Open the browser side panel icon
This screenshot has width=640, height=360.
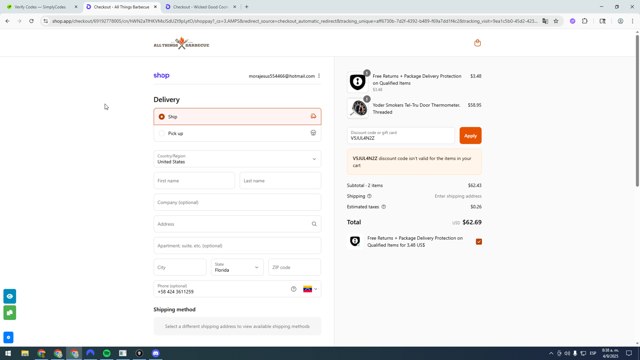[x=602, y=21]
